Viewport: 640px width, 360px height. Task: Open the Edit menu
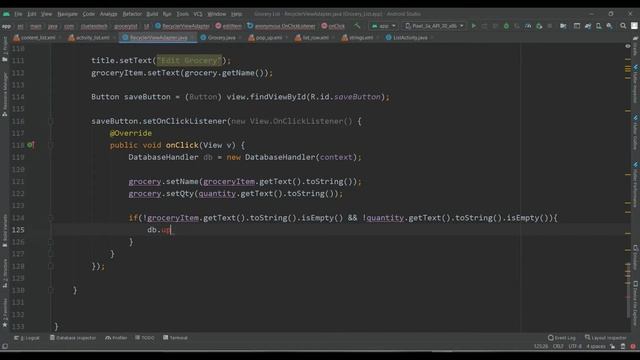click(32, 14)
